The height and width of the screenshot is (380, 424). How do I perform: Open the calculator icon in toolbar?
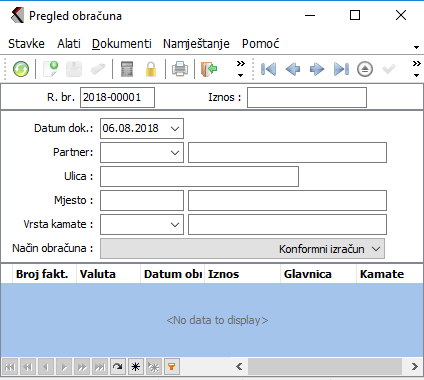pyautogui.click(x=127, y=69)
